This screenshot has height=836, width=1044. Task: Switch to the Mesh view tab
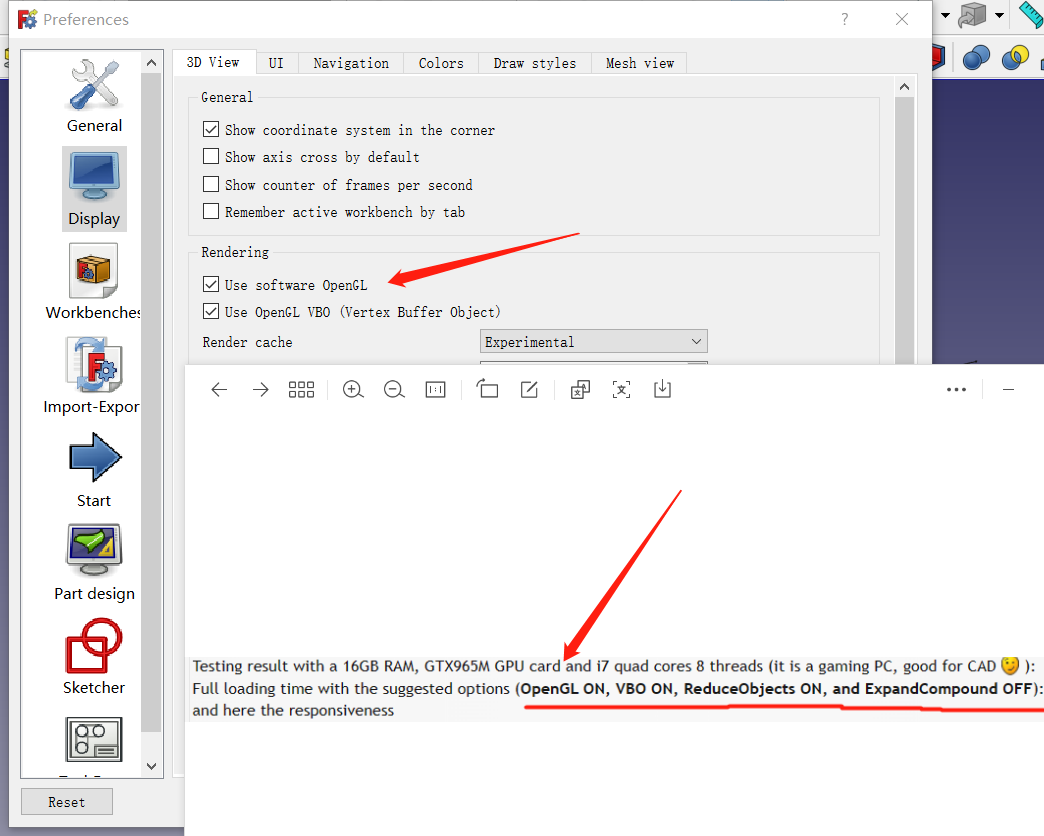click(x=639, y=63)
